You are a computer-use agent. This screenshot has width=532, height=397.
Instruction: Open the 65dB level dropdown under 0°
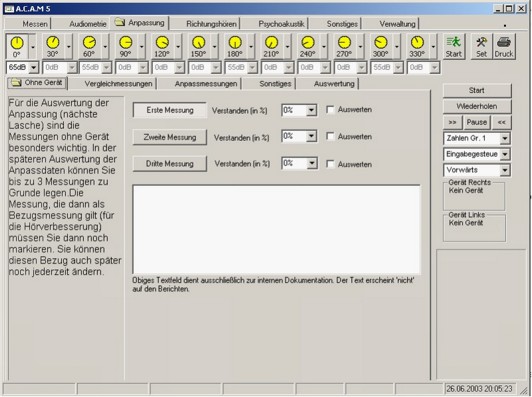(x=33, y=68)
